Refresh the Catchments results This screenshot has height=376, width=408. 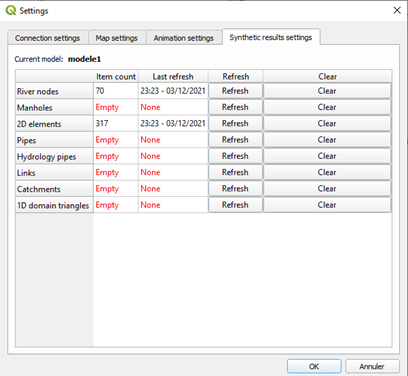235,189
